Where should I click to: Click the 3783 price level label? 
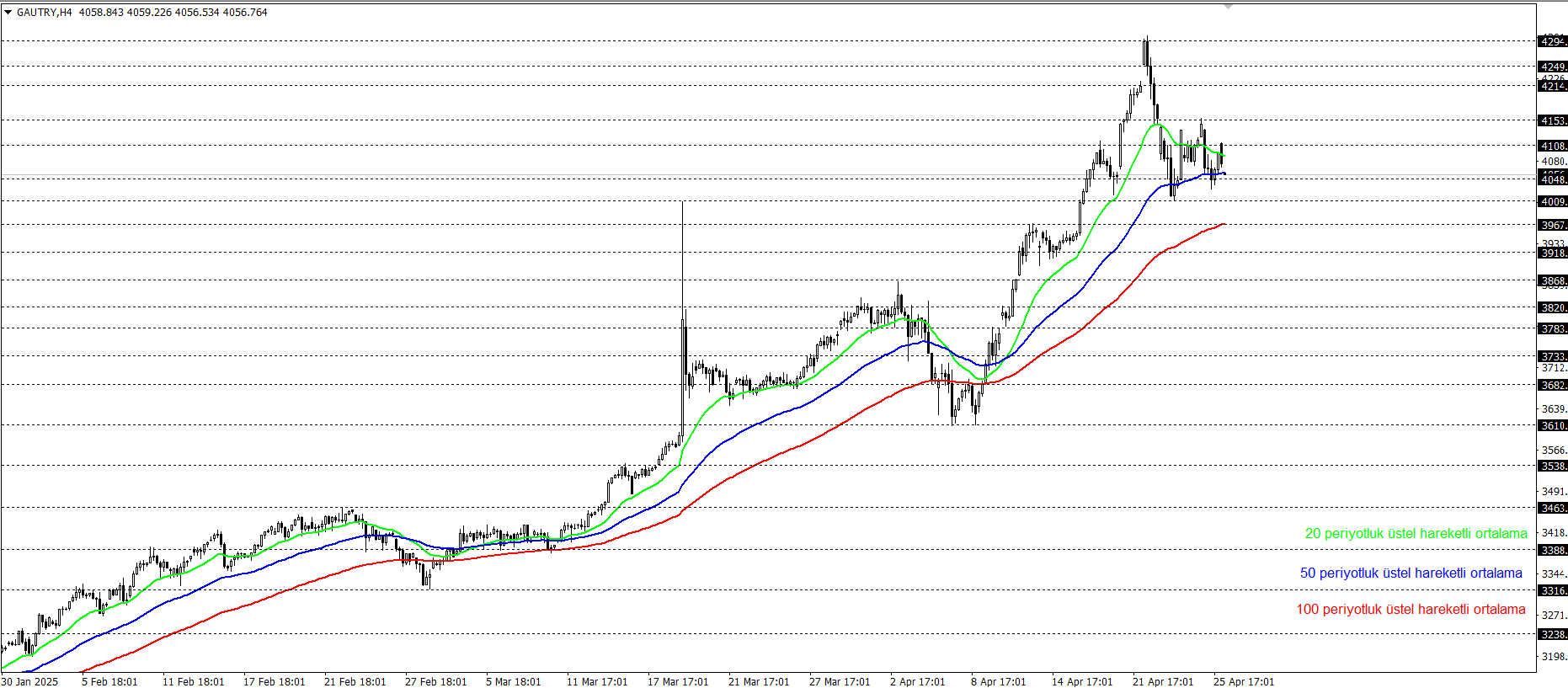click(1553, 329)
